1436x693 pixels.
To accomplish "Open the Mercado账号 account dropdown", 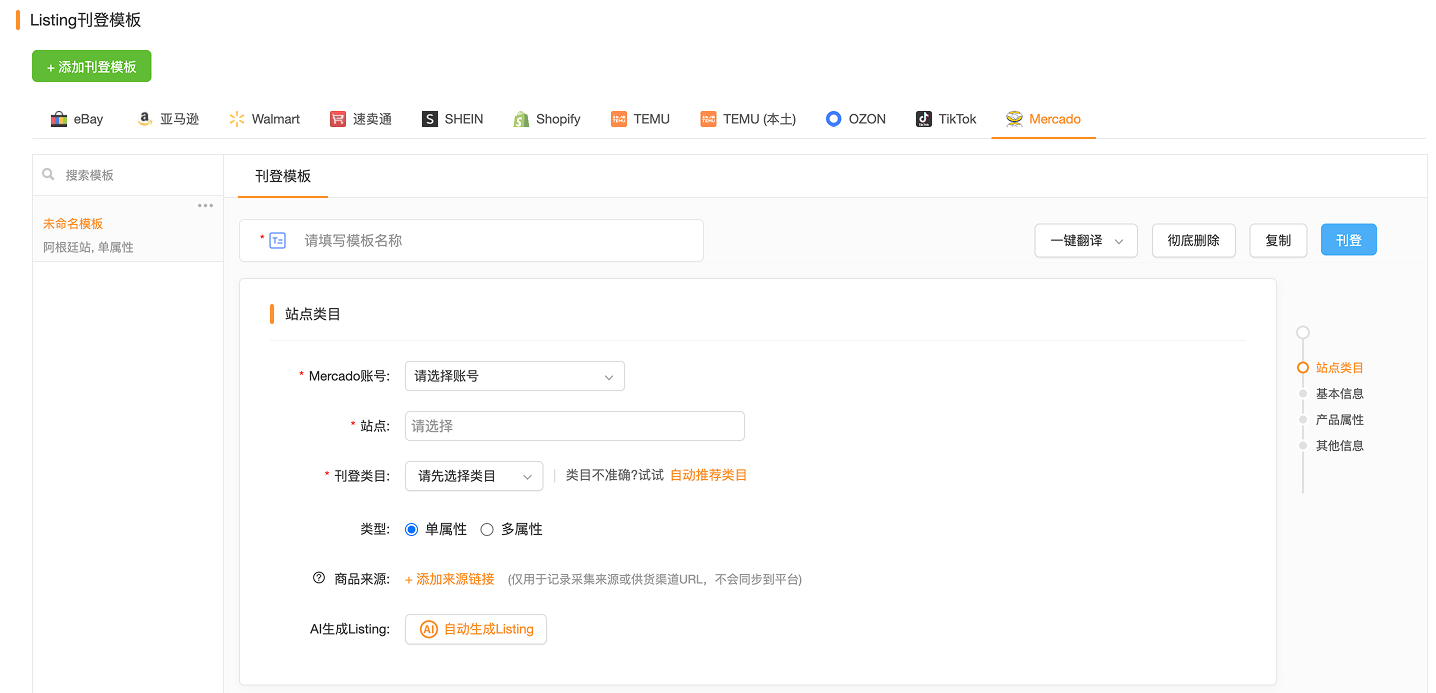I will (514, 376).
